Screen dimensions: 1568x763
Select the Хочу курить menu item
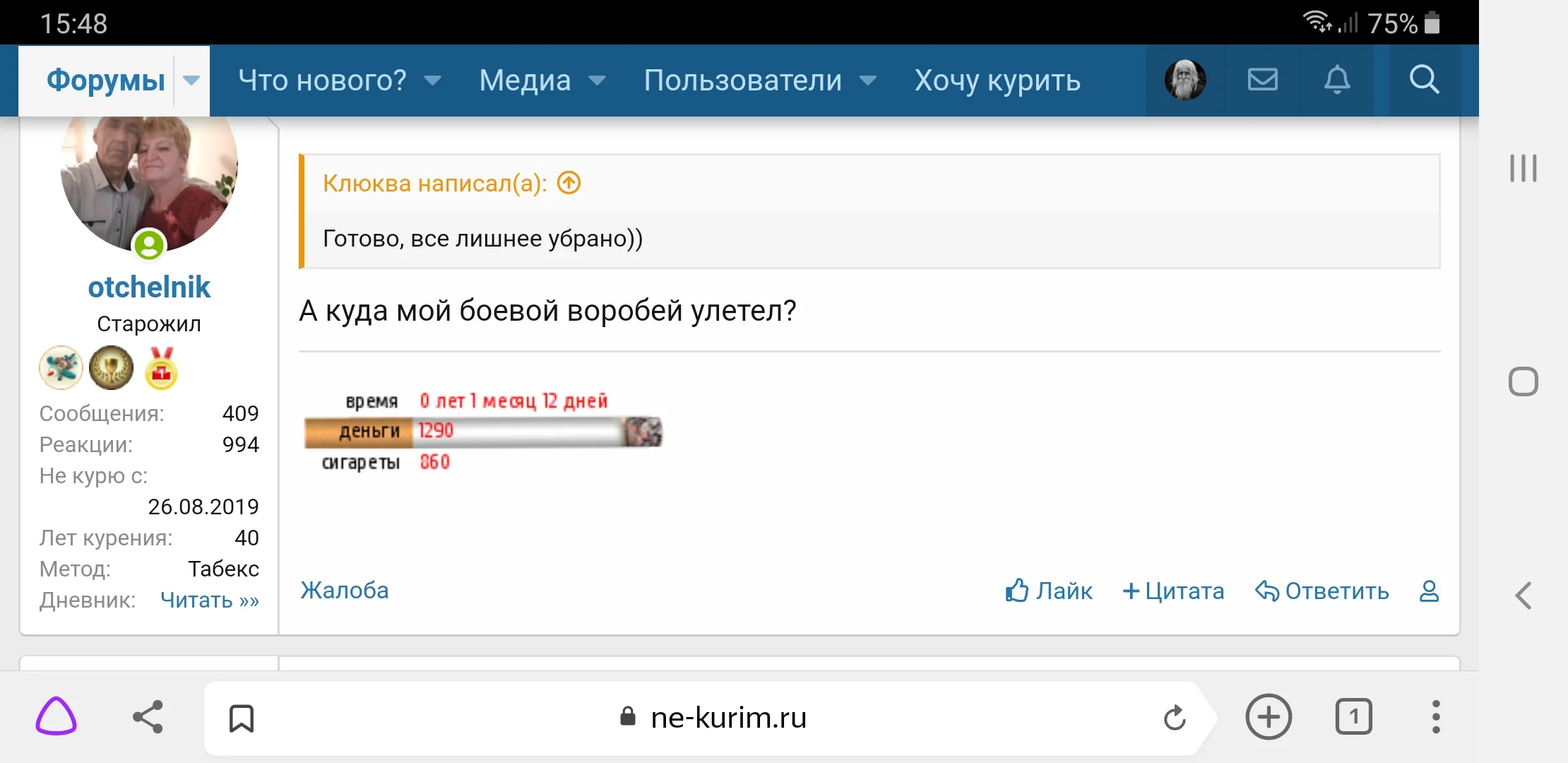pos(997,80)
